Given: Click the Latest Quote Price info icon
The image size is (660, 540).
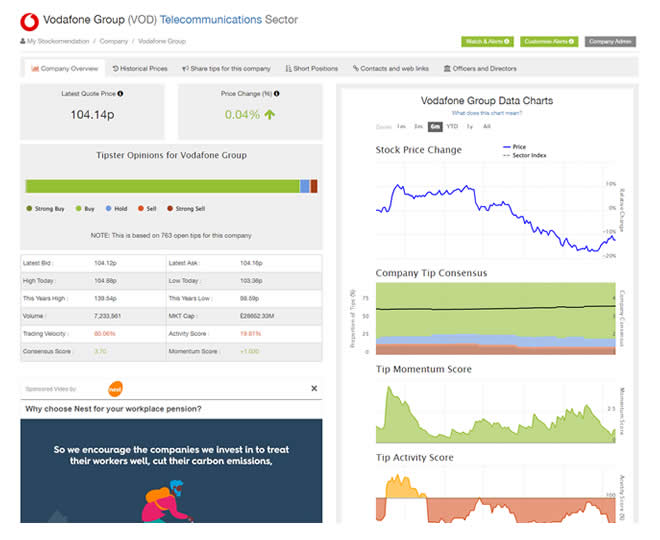Looking at the screenshot, I should coord(121,94).
